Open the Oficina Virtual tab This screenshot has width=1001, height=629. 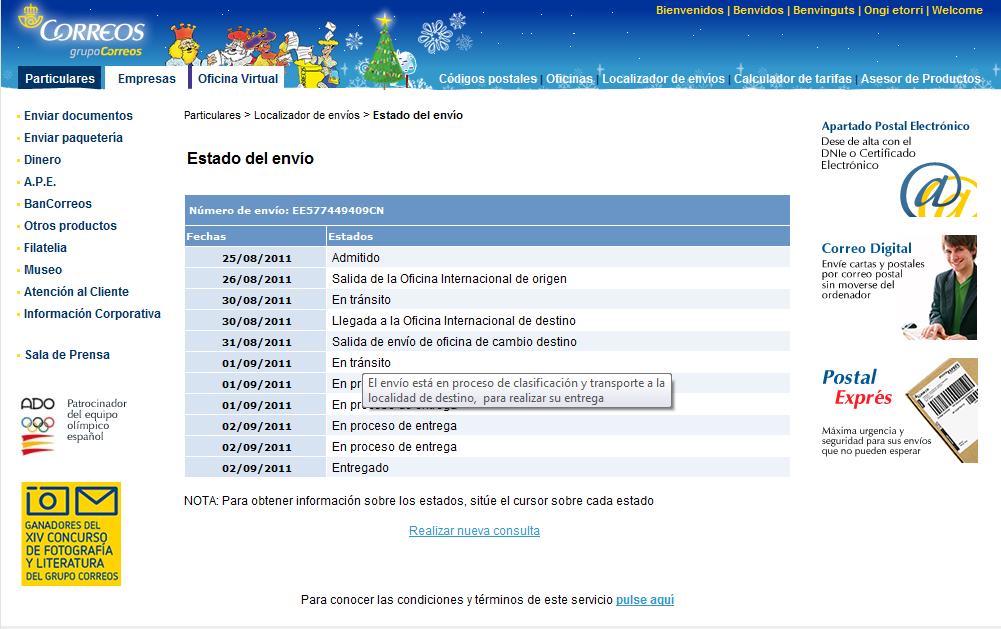click(237, 79)
